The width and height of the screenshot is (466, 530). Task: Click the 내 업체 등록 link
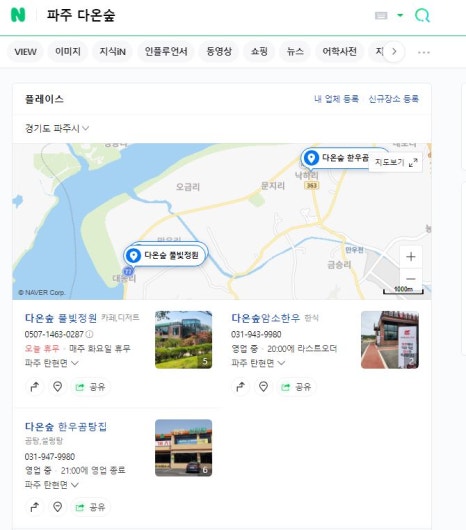(x=336, y=99)
